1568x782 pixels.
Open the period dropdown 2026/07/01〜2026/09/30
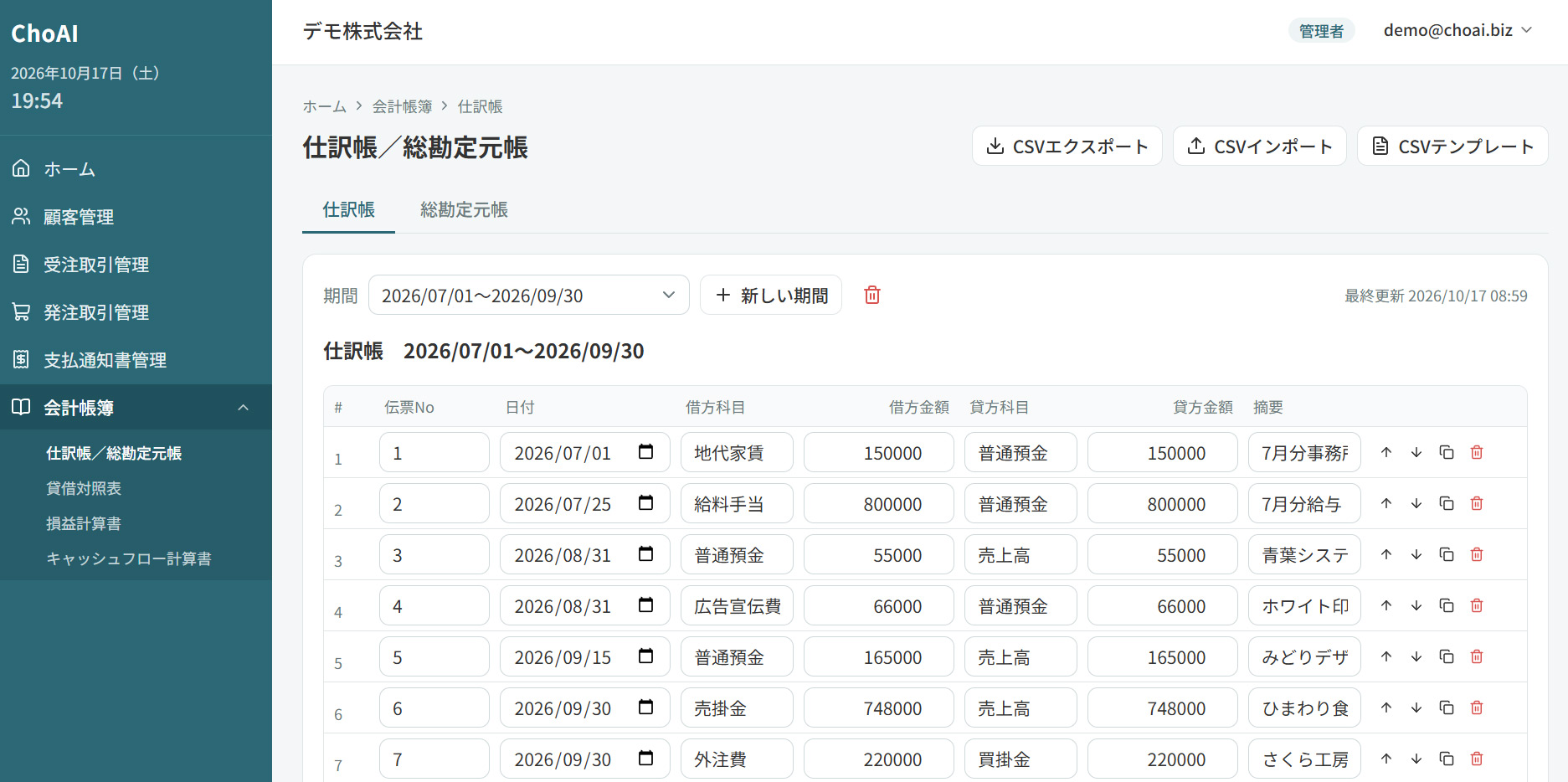click(528, 295)
